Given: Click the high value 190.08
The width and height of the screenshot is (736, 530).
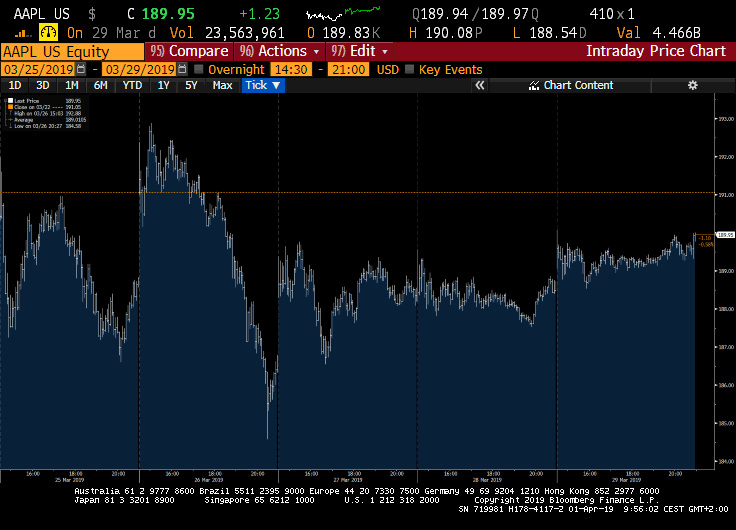Looking at the screenshot, I should [x=450, y=33].
